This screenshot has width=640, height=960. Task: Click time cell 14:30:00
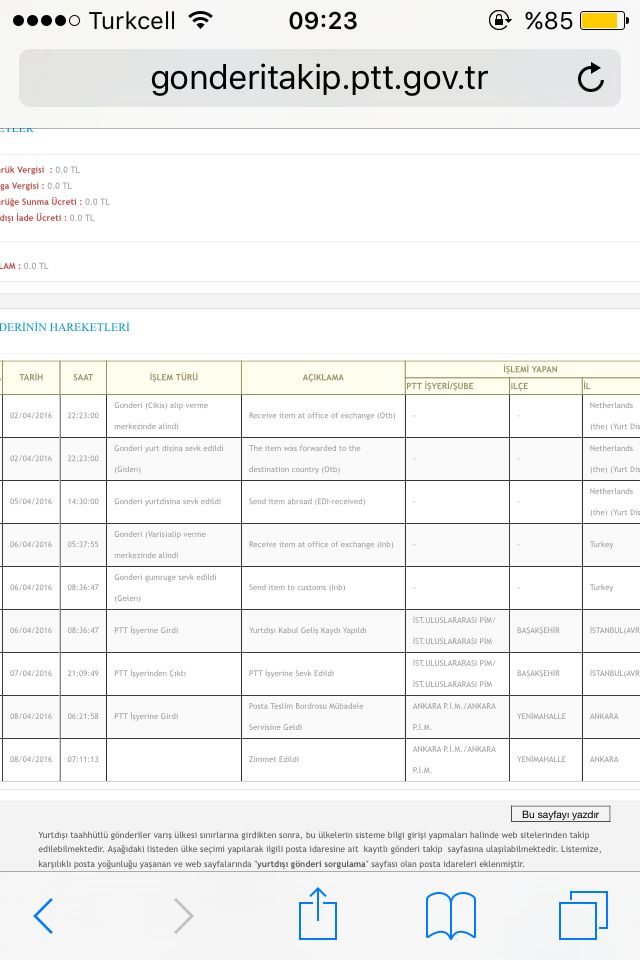coord(83,501)
